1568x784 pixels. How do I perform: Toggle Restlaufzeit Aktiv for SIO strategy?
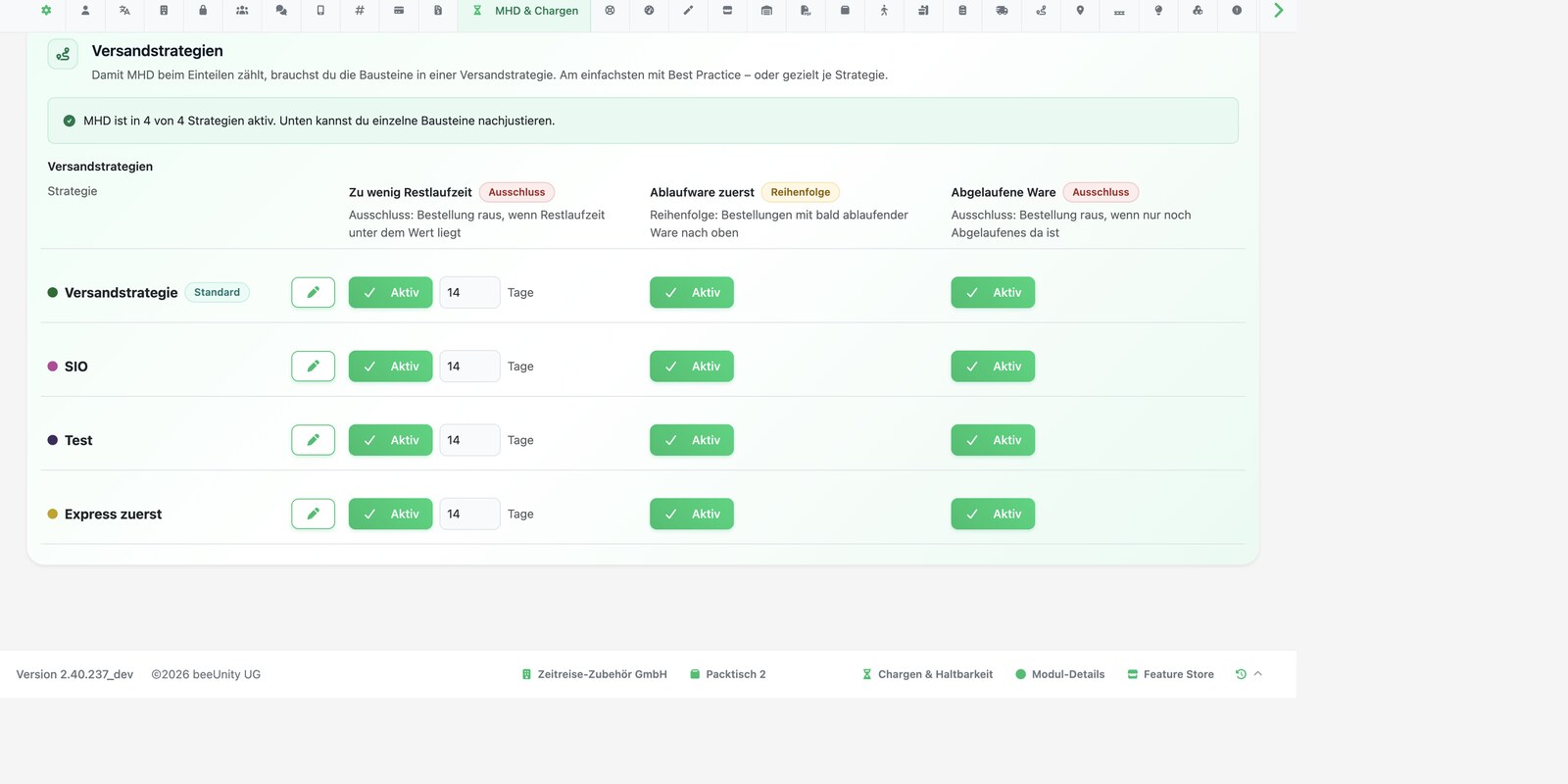(x=390, y=367)
